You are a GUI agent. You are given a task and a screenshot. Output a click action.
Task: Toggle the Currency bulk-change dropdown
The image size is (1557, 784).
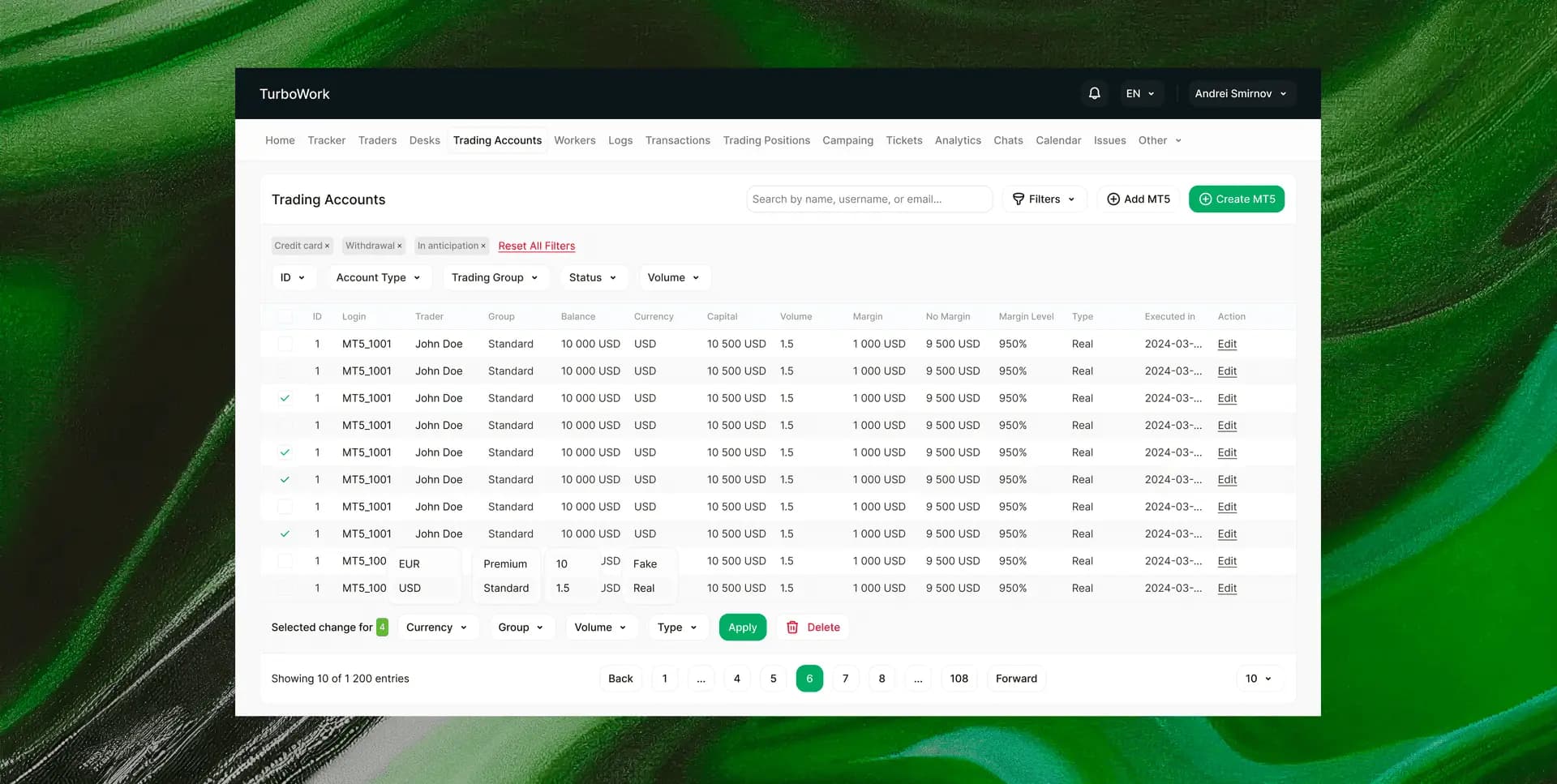pos(437,628)
